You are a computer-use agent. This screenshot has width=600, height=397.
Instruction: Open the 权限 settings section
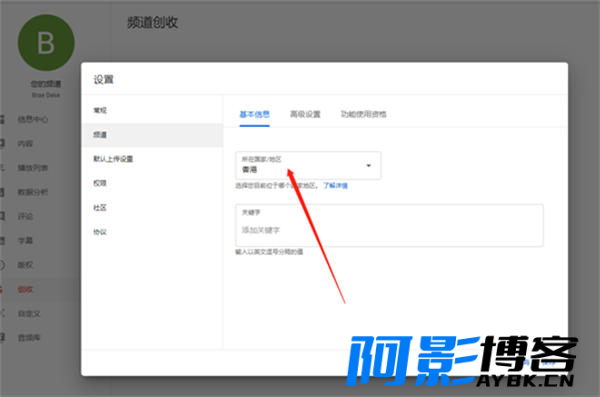pos(100,183)
